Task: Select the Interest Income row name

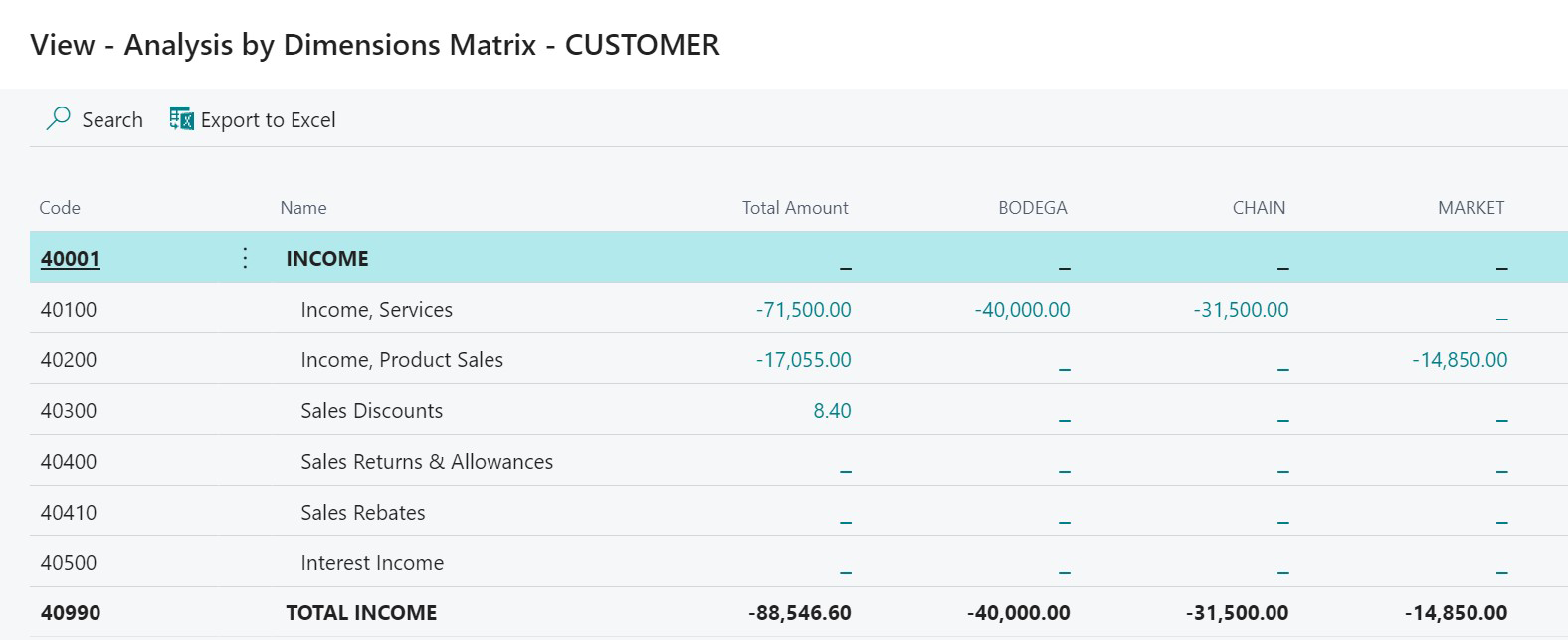Action: (x=372, y=563)
